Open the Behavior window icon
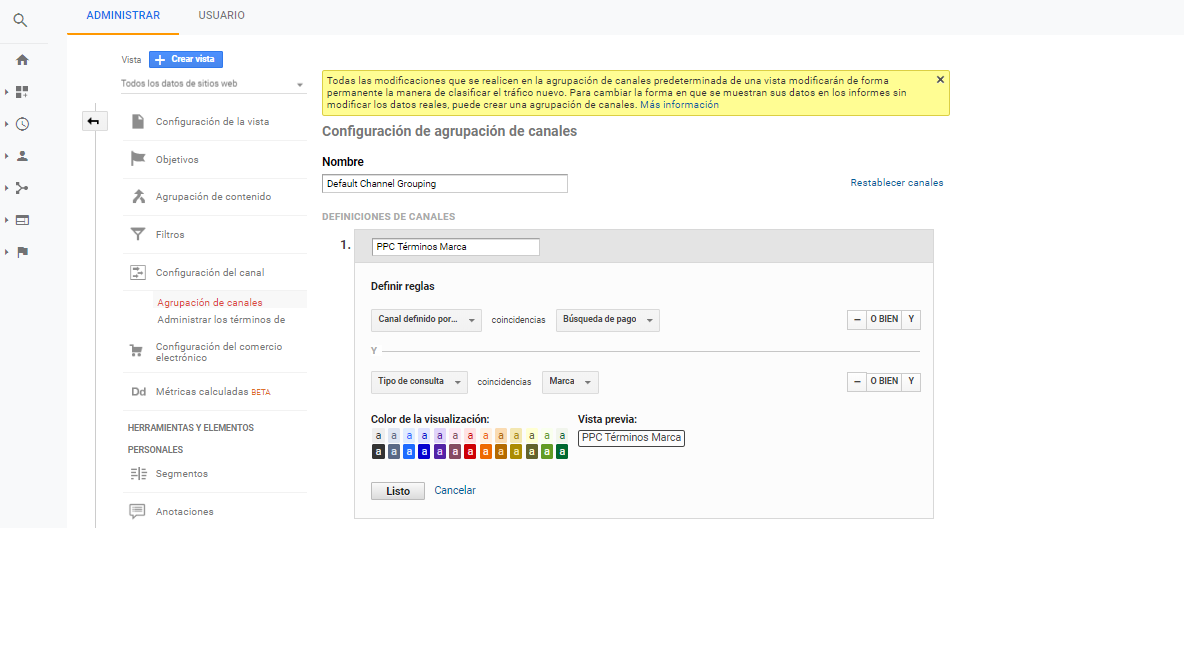This screenshot has width=1184, height=648. [x=22, y=220]
